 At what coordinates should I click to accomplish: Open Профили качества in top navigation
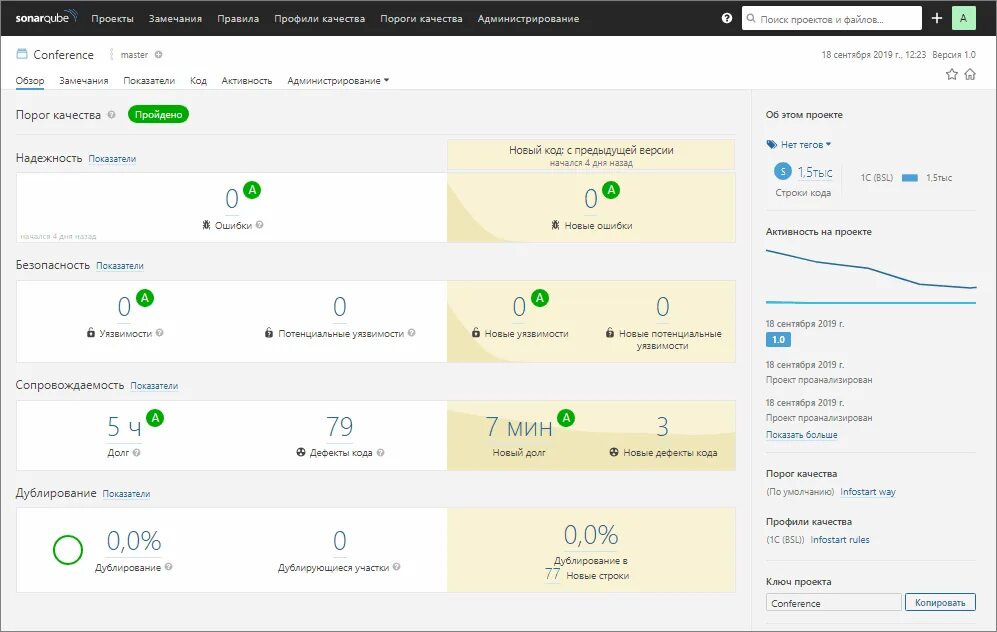coord(320,19)
